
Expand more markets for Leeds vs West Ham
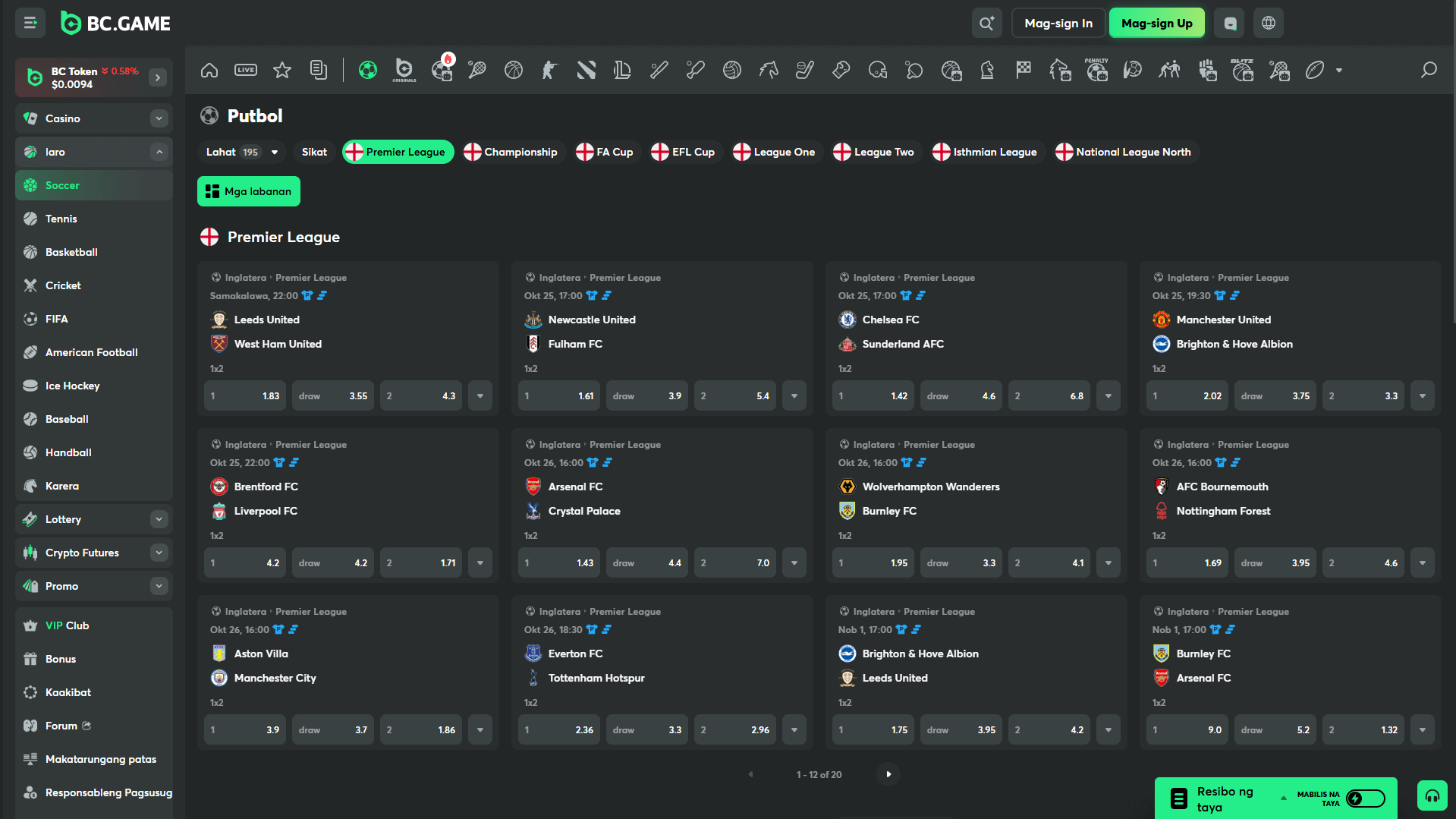point(480,395)
